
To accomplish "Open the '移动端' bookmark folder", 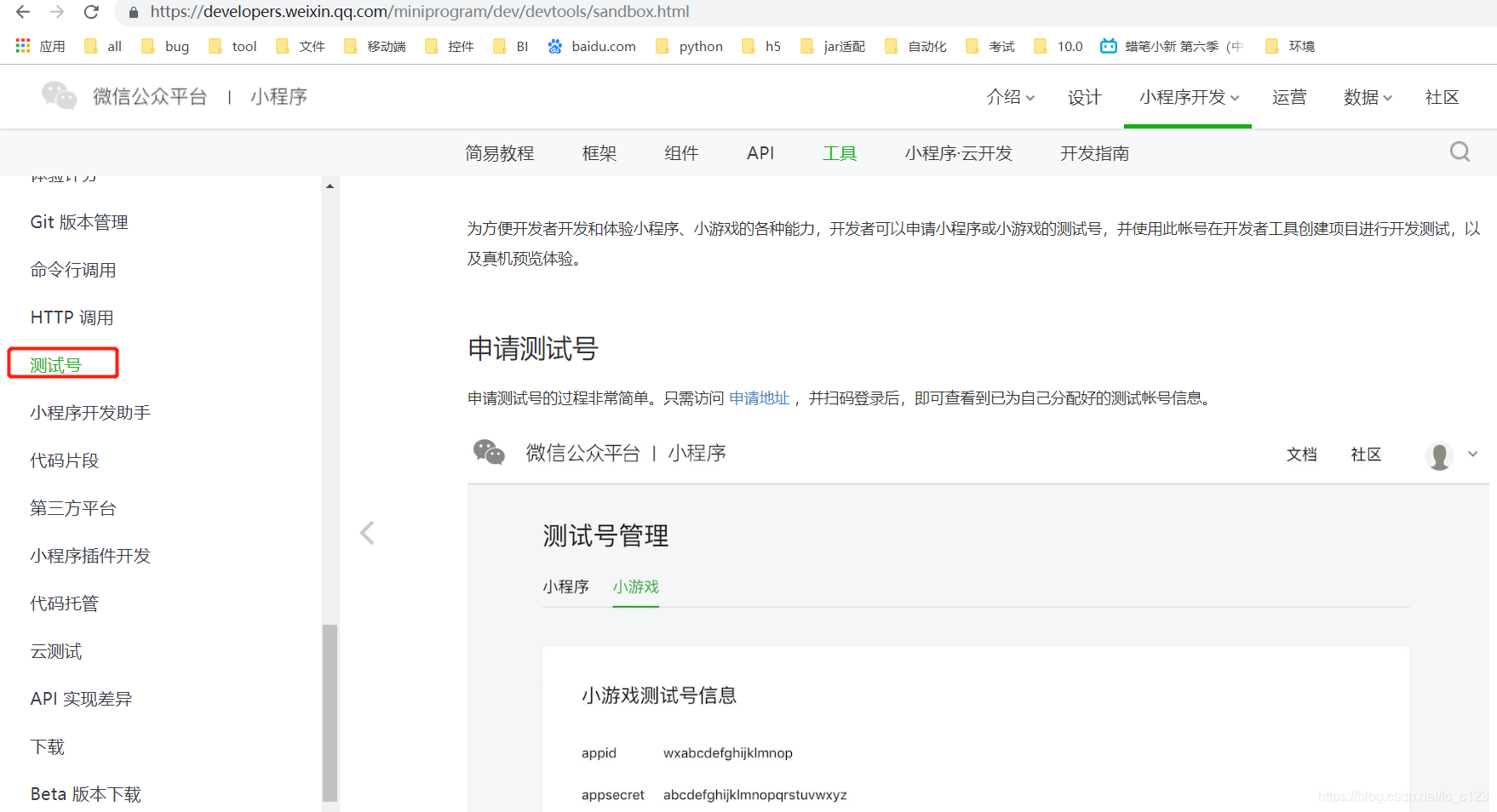I will (x=375, y=46).
